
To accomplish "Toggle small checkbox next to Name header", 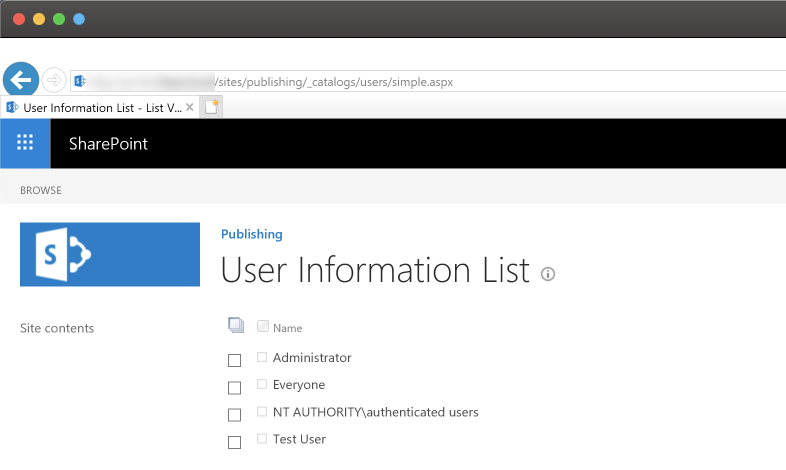I will pyautogui.click(x=263, y=326).
